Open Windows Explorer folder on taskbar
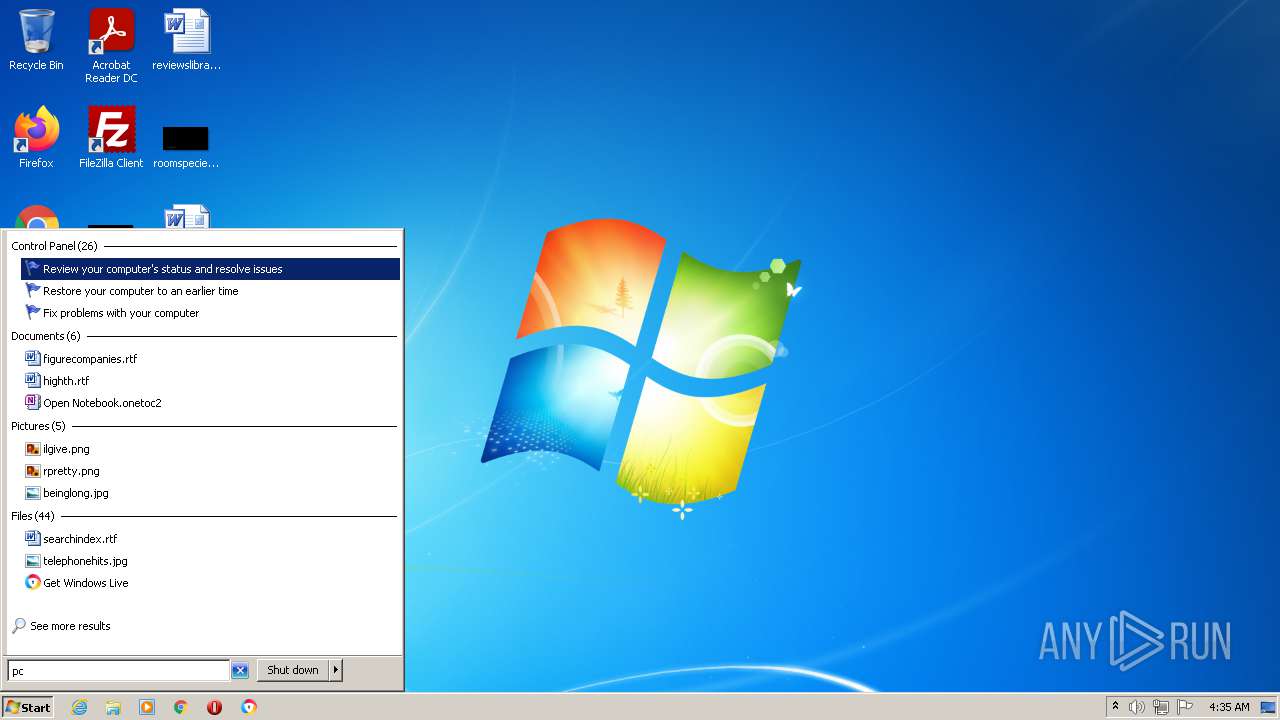This screenshot has height=720, width=1280. click(113, 707)
